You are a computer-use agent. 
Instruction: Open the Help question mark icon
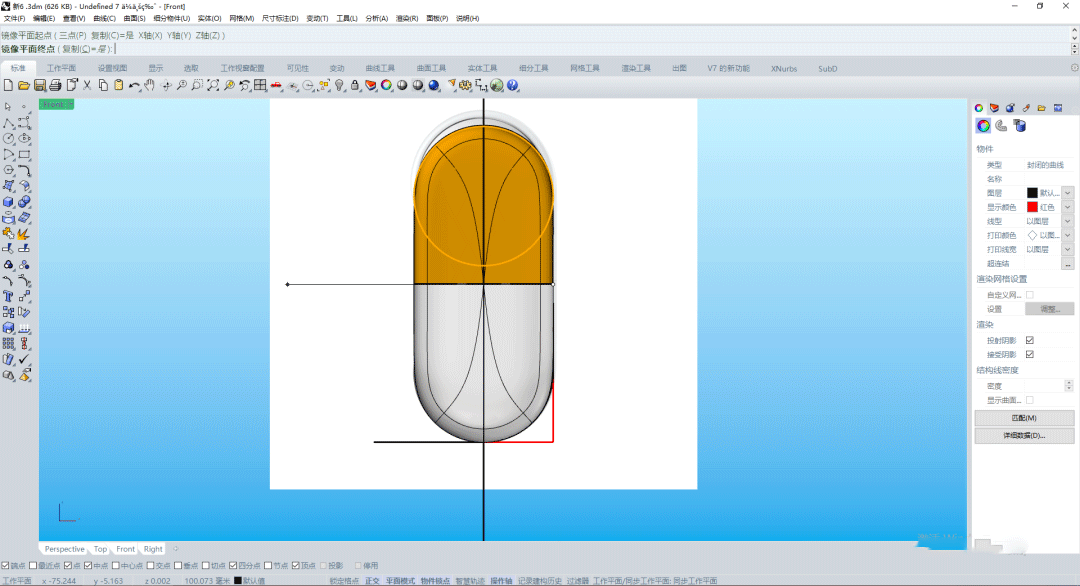(513, 85)
